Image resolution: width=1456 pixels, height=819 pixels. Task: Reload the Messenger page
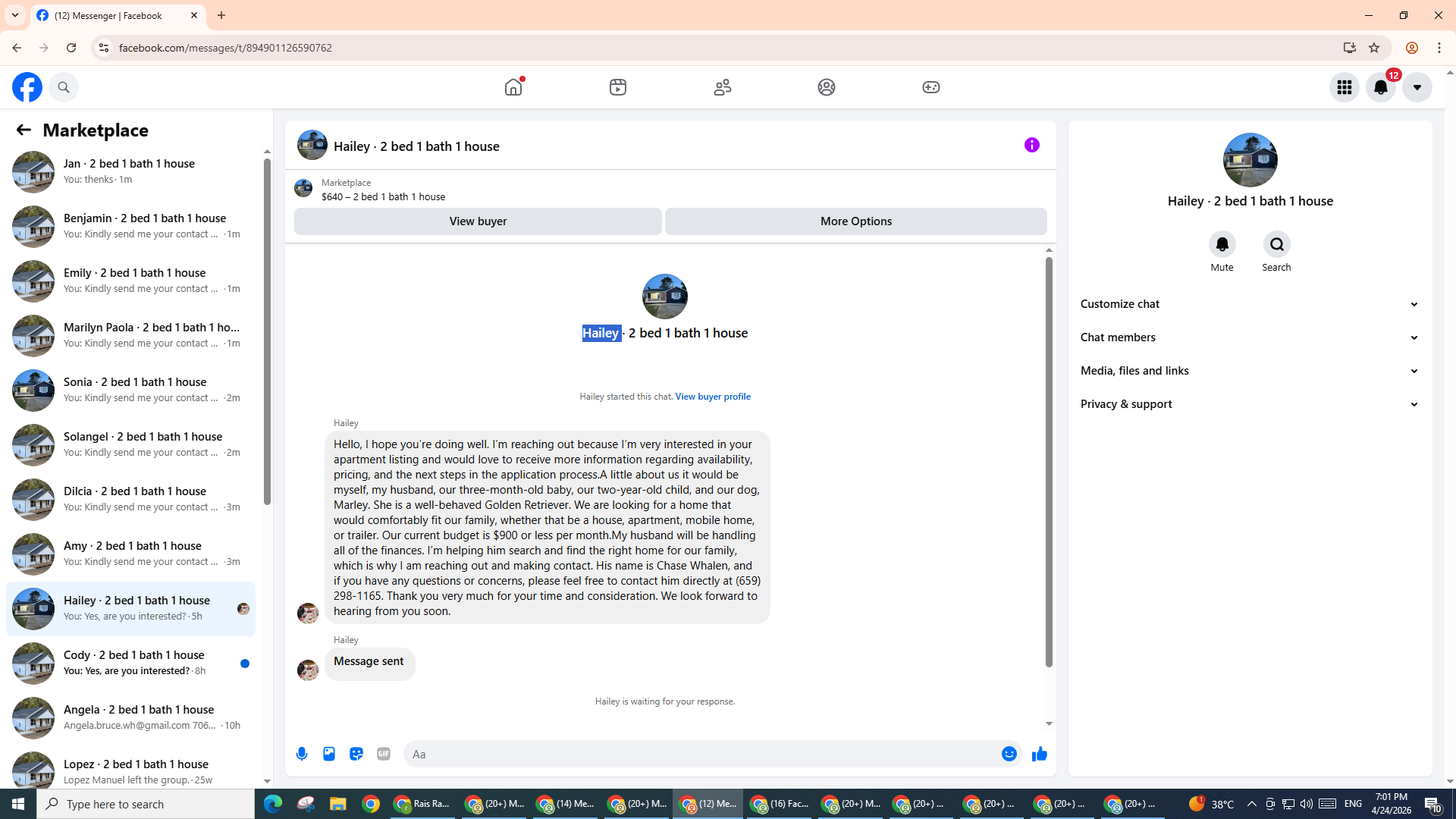pos(71,48)
